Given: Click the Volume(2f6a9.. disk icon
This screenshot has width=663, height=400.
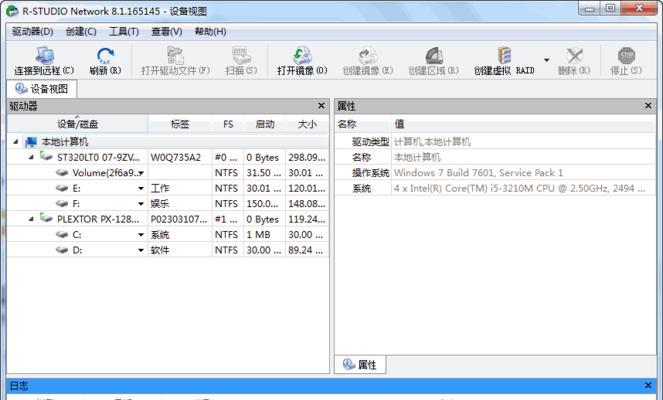Looking at the screenshot, I should tap(62, 173).
